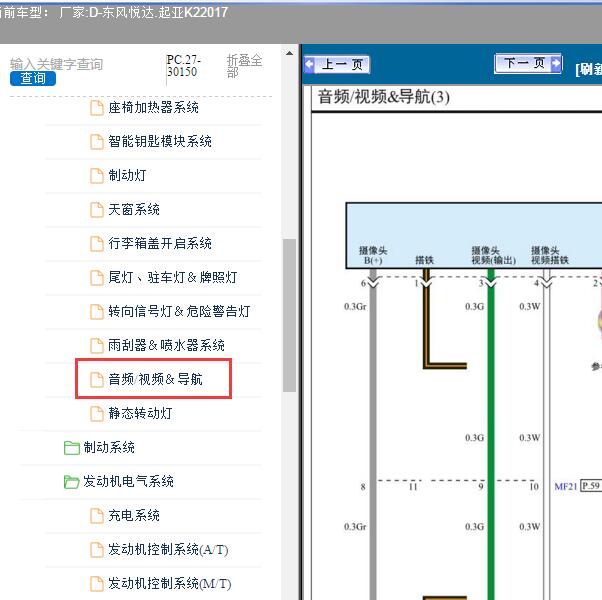Screen dimensions: 602x600
Task: Collapse the 发动机电气系统 folder
Action: [128, 481]
